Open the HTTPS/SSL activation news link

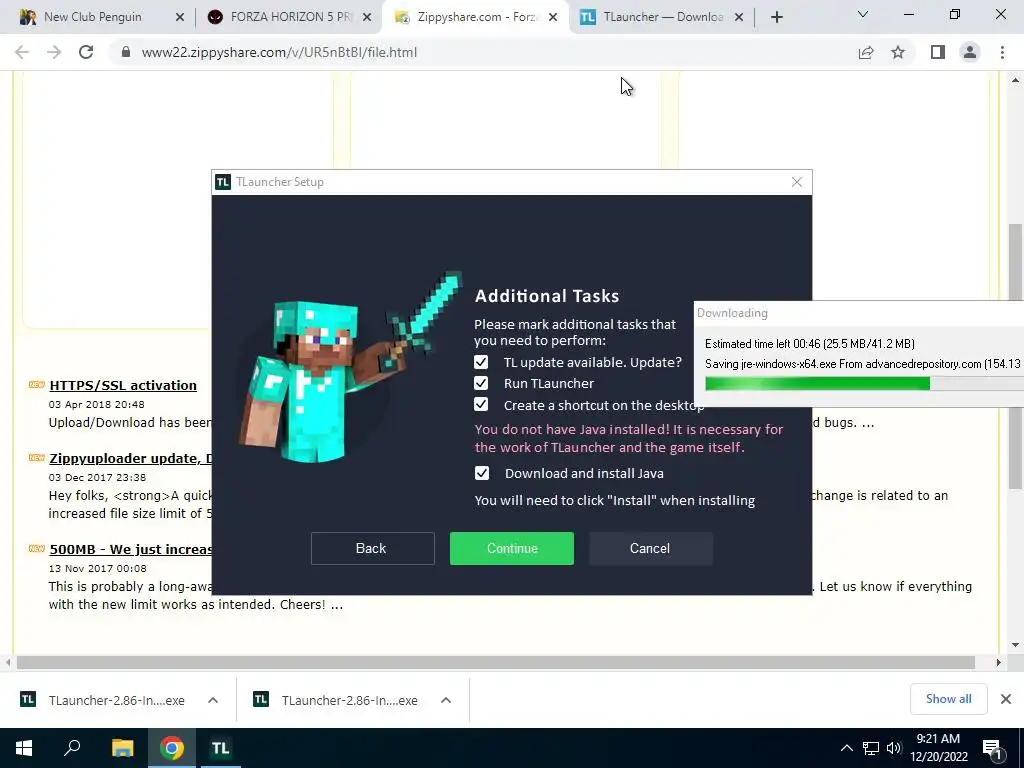[x=123, y=385]
